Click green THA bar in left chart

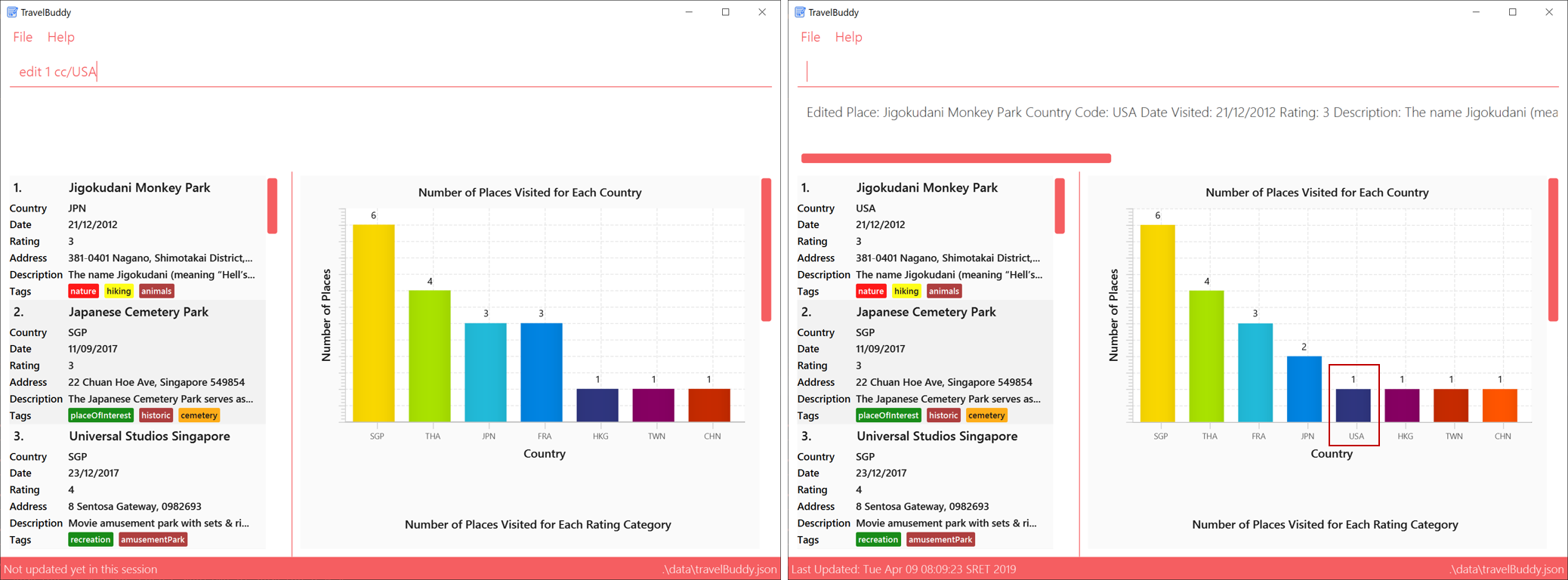[x=430, y=356]
